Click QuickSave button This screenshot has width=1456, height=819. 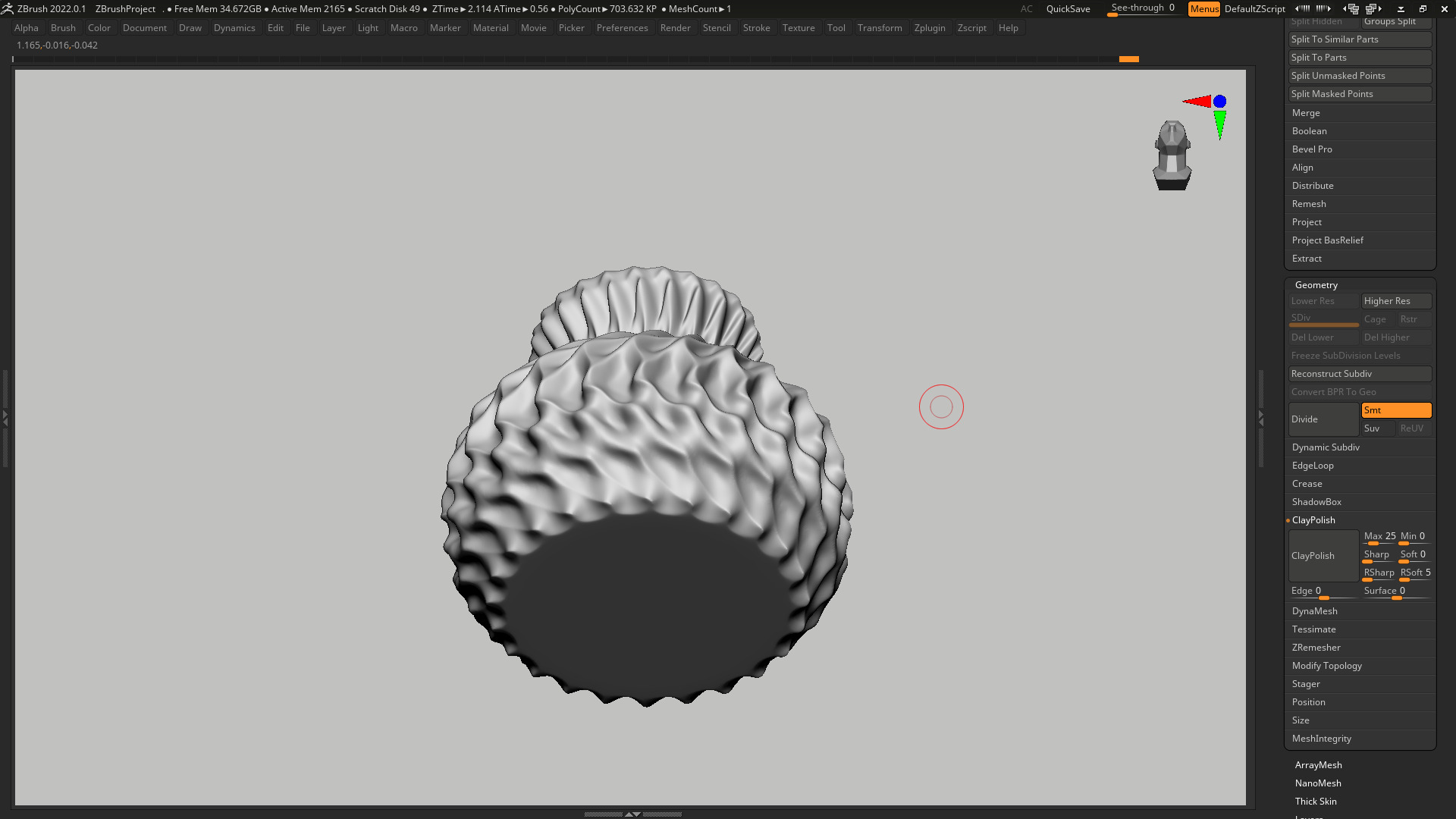(1068, 9)
